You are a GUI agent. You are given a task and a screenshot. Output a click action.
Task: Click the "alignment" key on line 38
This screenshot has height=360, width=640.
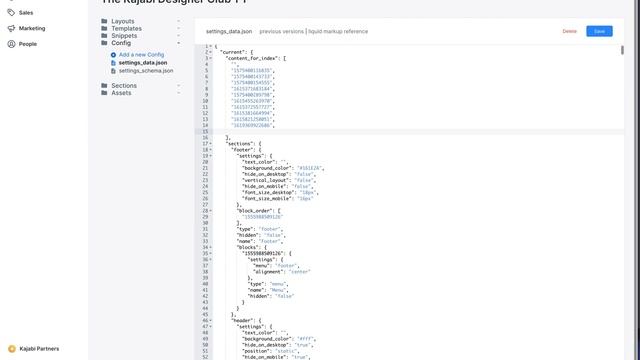(268, 272)
